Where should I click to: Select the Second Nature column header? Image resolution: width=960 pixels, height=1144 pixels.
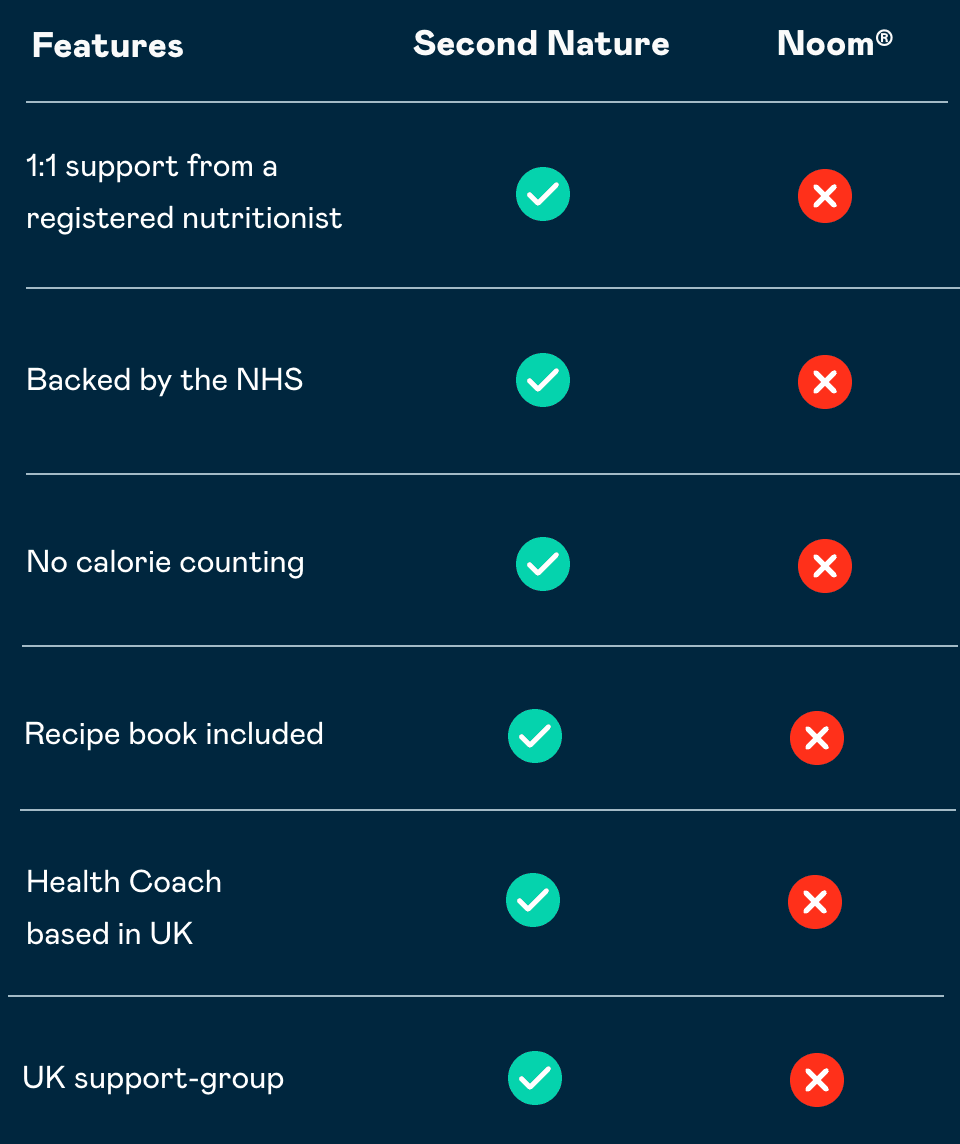pos(541,43)
